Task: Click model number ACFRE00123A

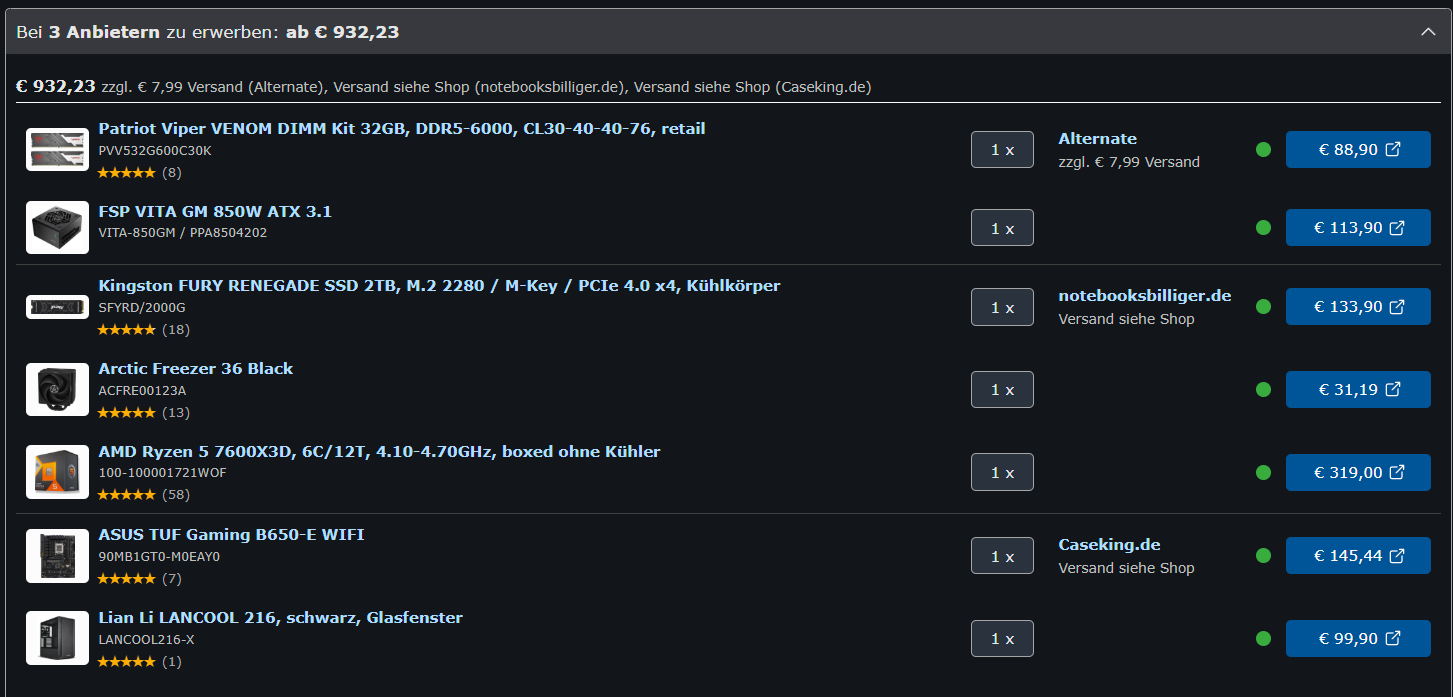Action: coord(142,391)
